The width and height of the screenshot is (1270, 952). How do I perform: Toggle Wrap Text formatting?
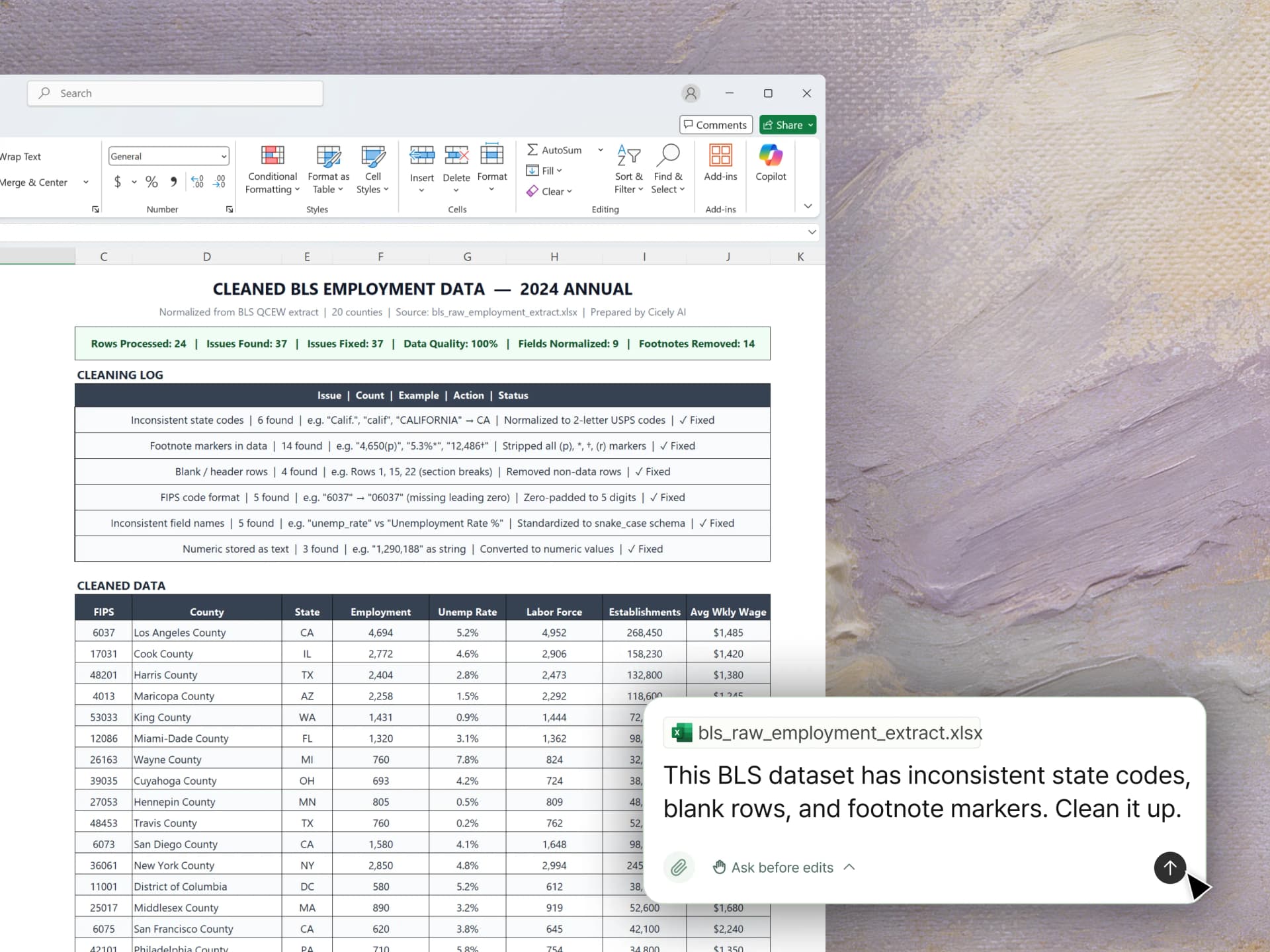pyautogui.click(x=20, y=156)
